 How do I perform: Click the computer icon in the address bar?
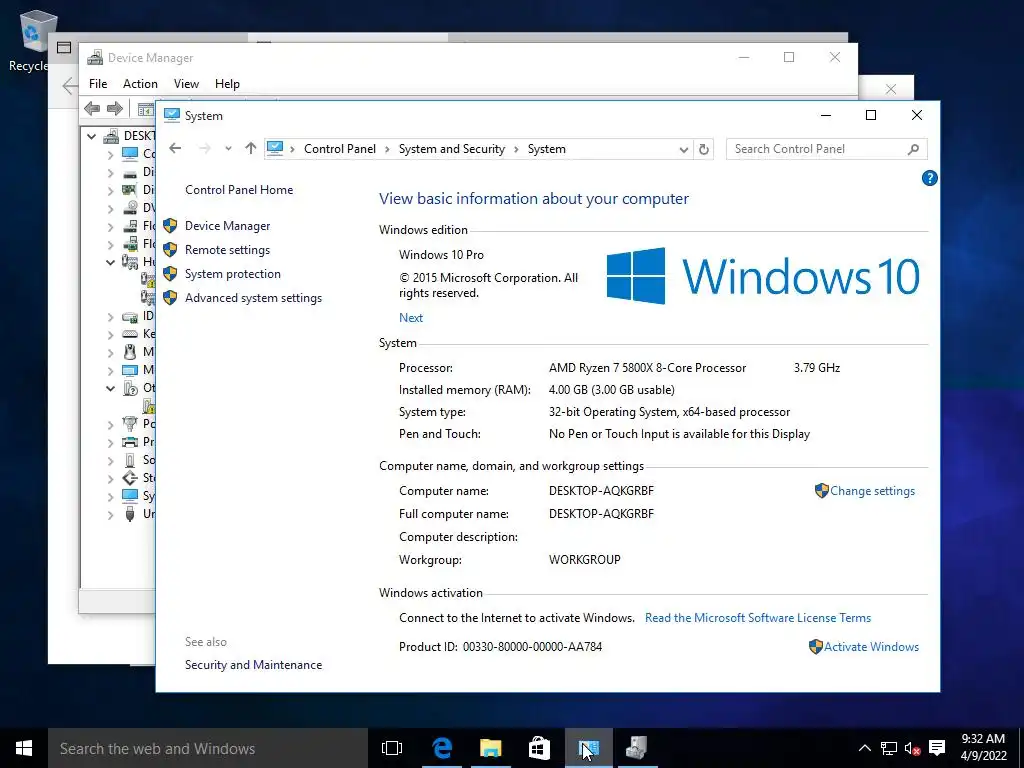click(x=275, y=148)
